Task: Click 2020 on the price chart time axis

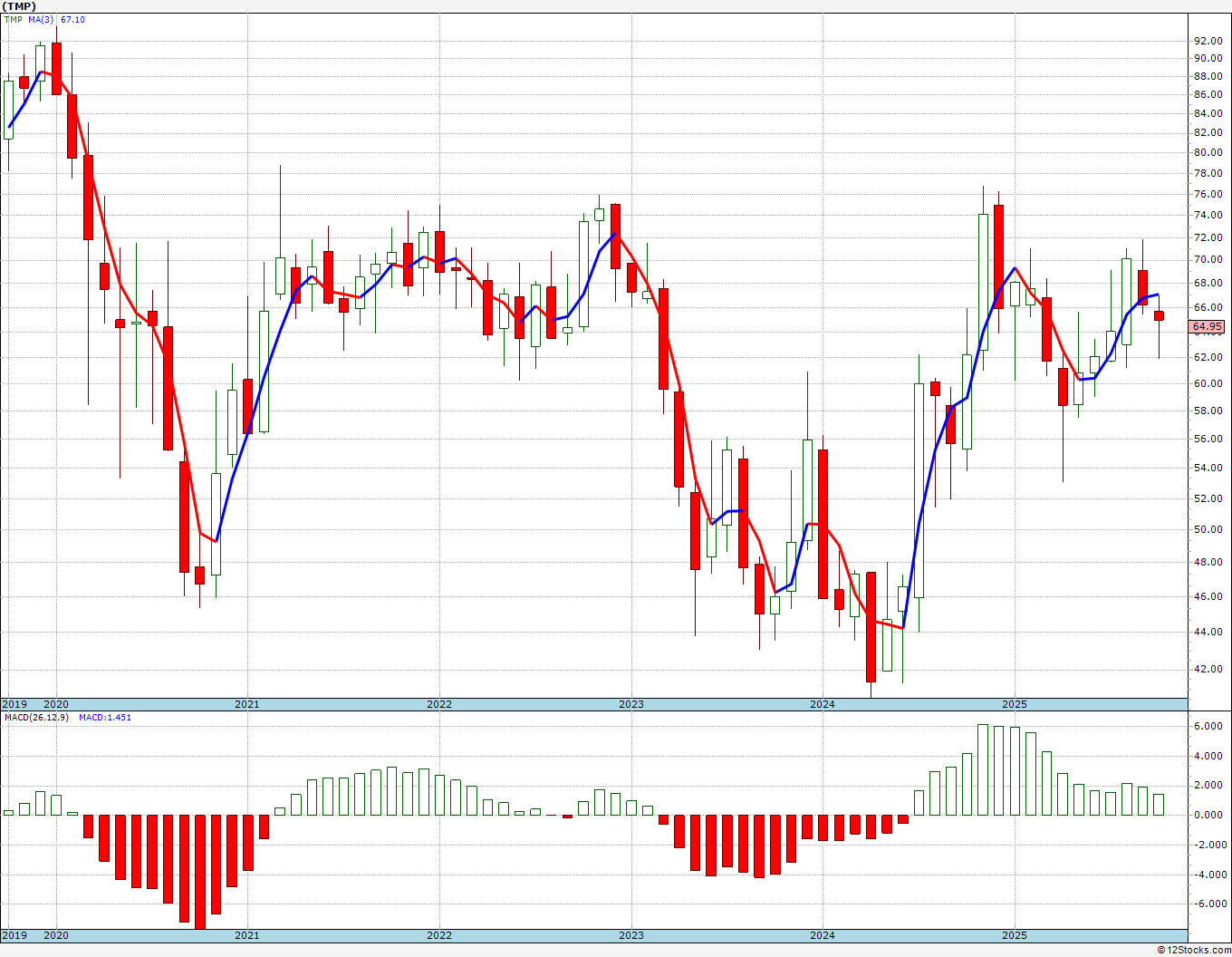Action: [x=56, y=704]
